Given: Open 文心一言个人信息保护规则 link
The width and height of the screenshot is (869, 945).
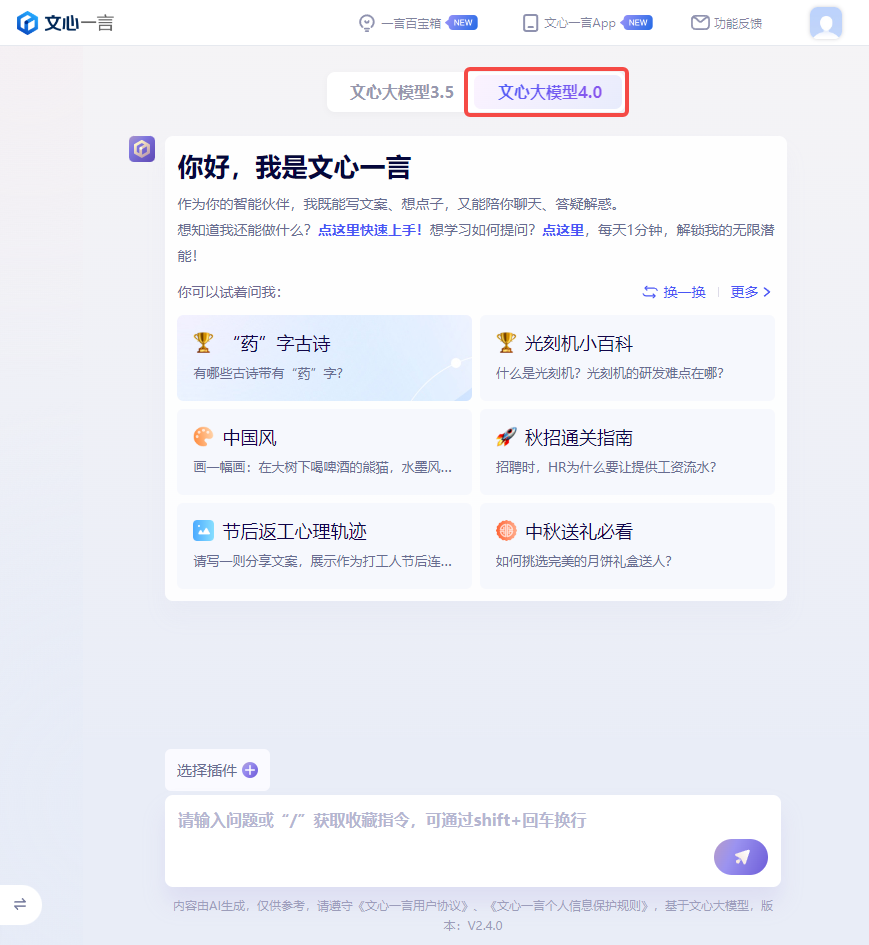Looking at the screenshot, I should click(571, 905).
